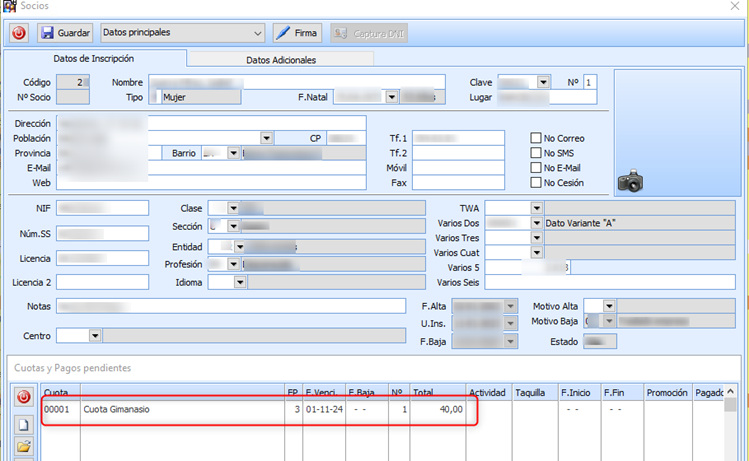
Task: Click the blank page icon in the Cuotas panel
Action: 24,423
